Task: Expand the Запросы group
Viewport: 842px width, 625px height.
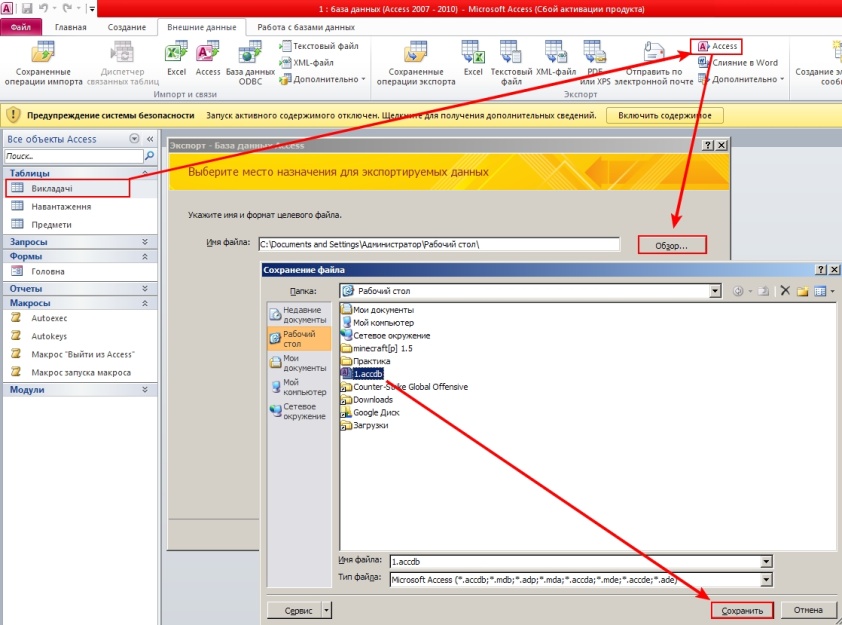Action: pyautogui.click(x=145, y=242)
